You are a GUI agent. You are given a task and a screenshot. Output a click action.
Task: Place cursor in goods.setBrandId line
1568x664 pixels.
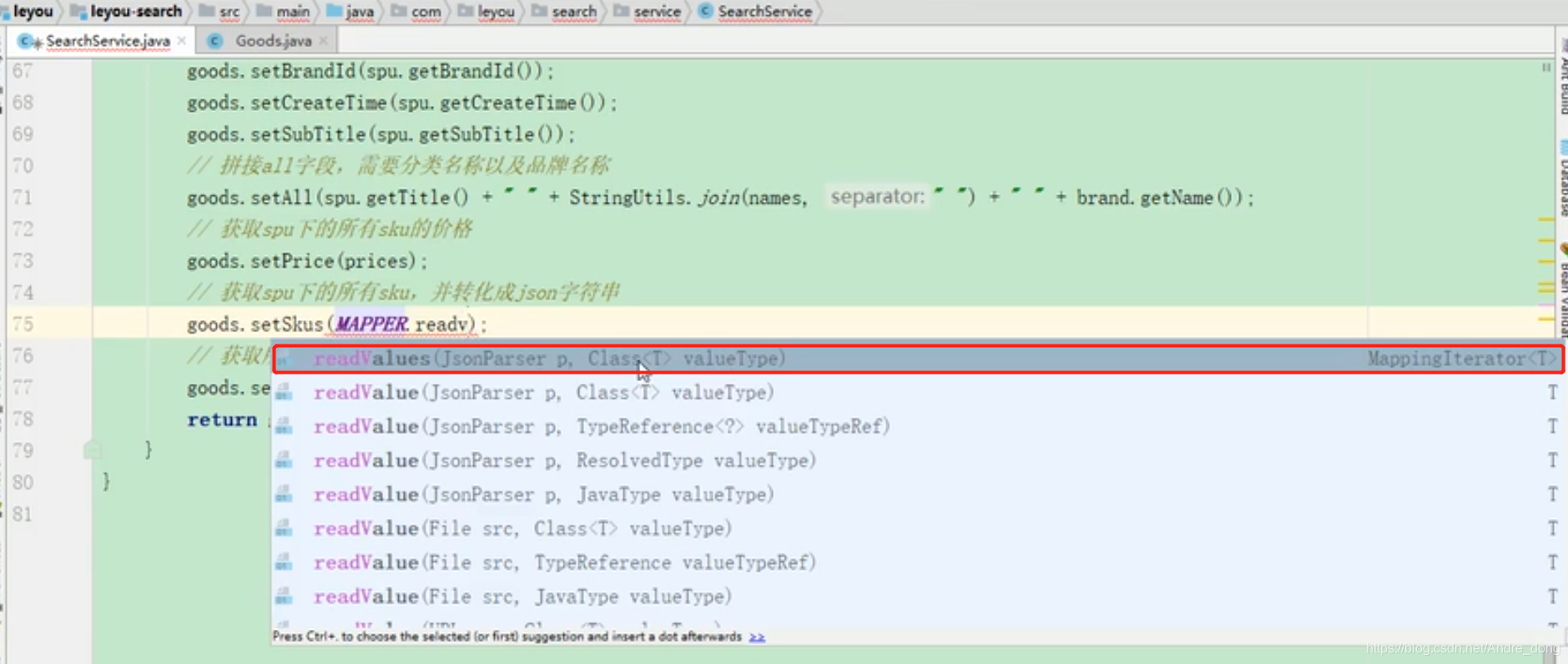370,72
